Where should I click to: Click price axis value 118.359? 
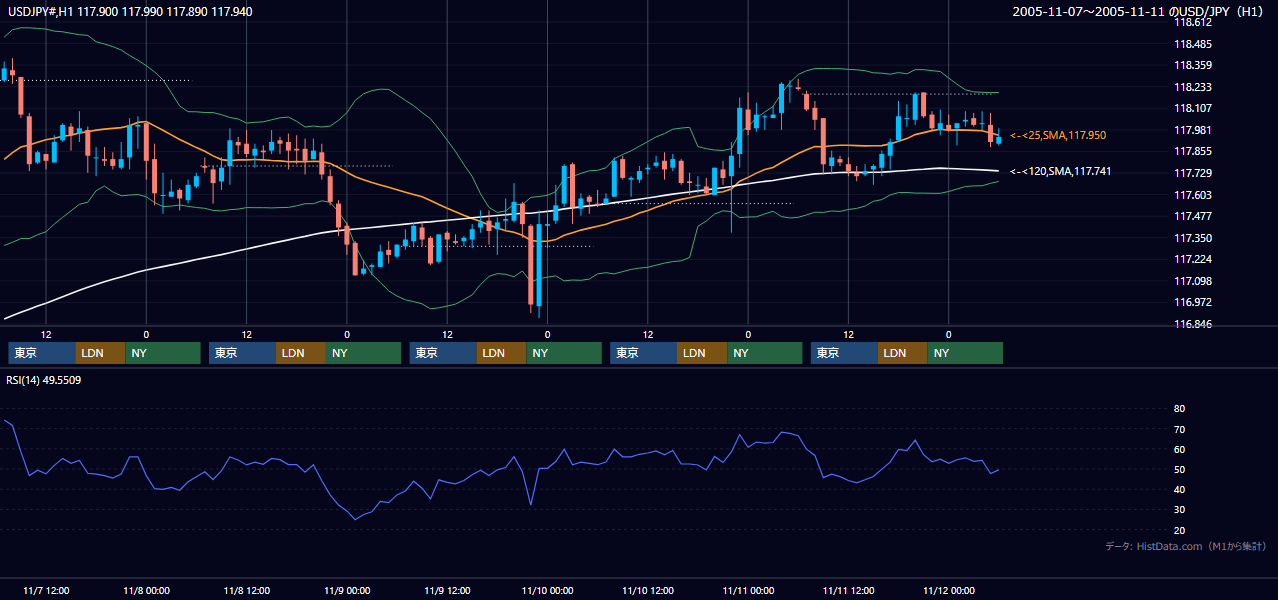(x=1192, y=65)
